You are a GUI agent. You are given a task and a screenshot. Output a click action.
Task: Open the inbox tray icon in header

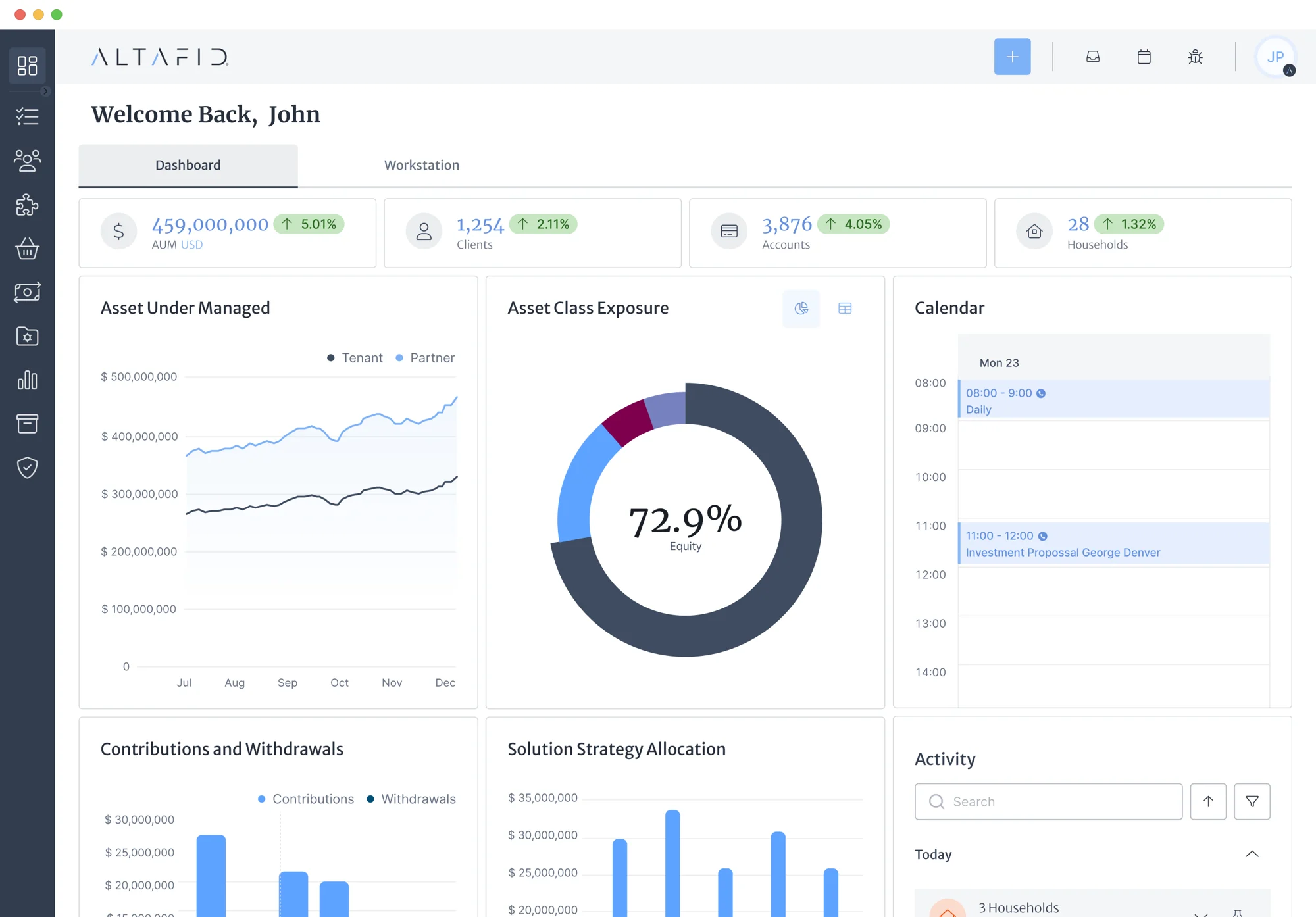(x=1092, y=57)
